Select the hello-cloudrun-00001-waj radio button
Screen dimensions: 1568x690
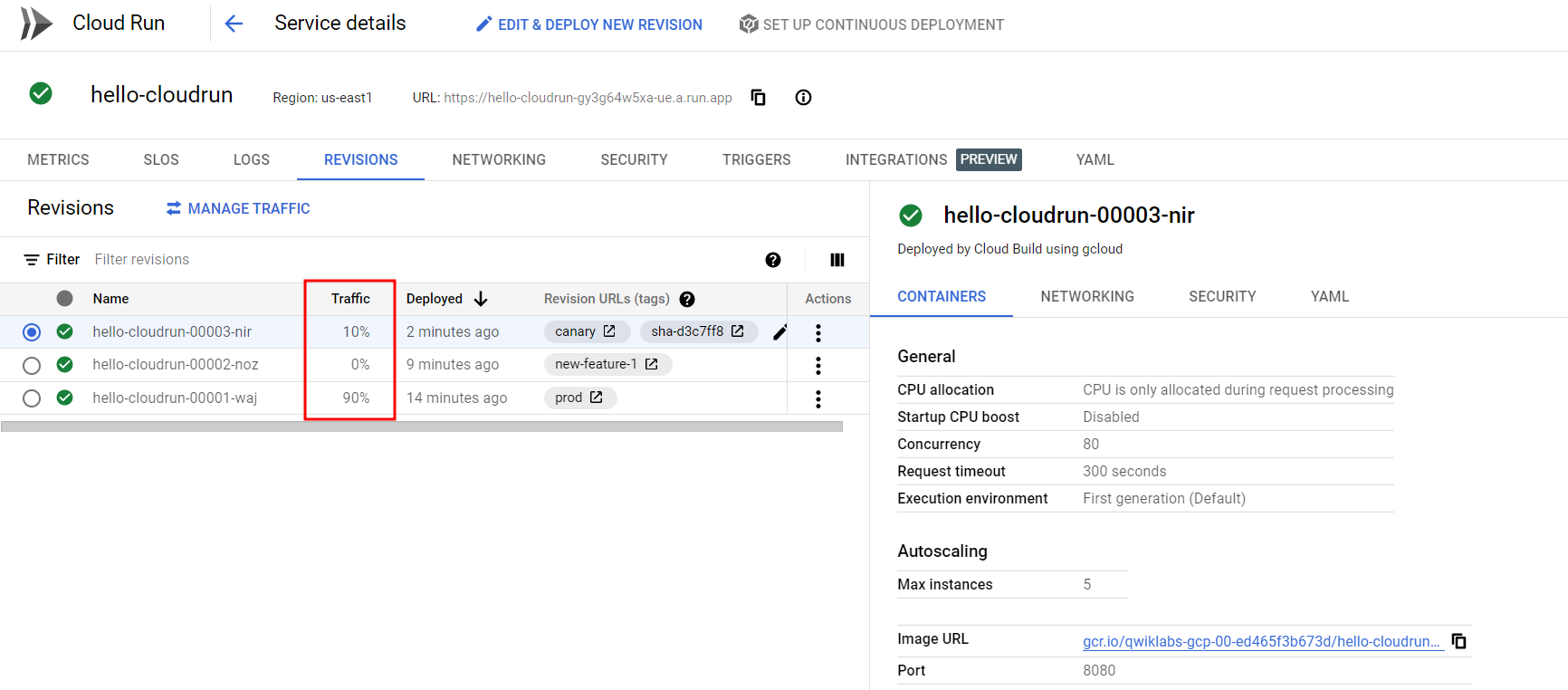point(32,398)
